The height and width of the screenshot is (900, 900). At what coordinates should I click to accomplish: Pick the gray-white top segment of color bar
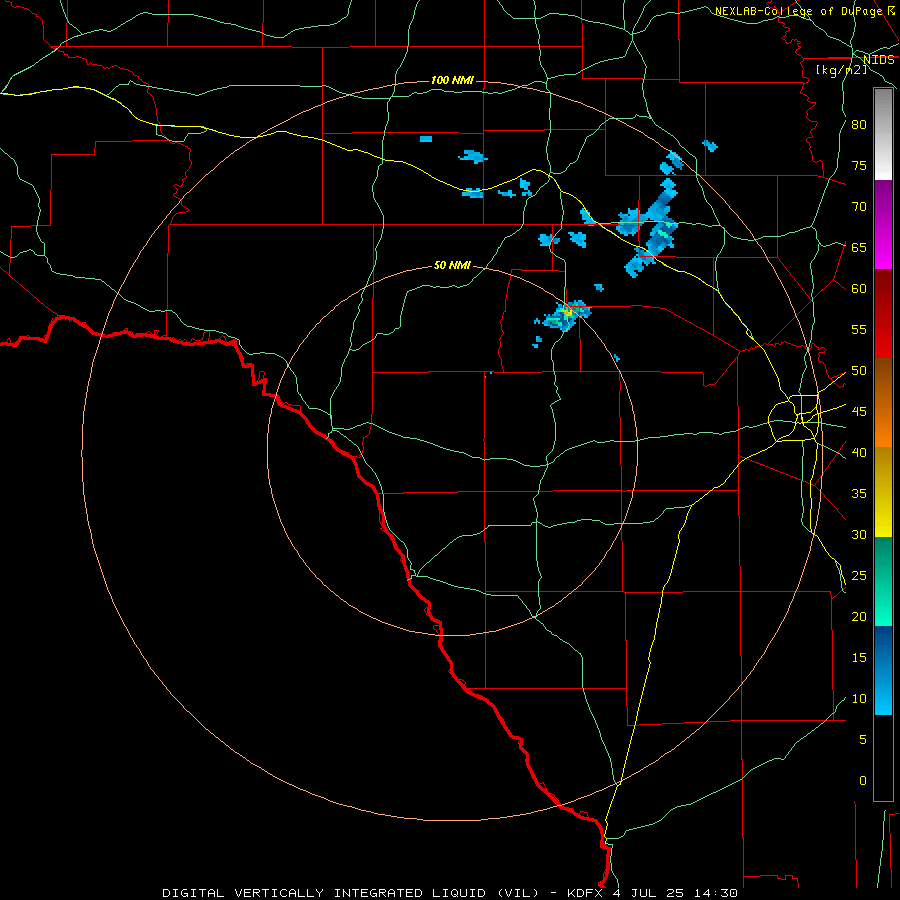point(883,134)
